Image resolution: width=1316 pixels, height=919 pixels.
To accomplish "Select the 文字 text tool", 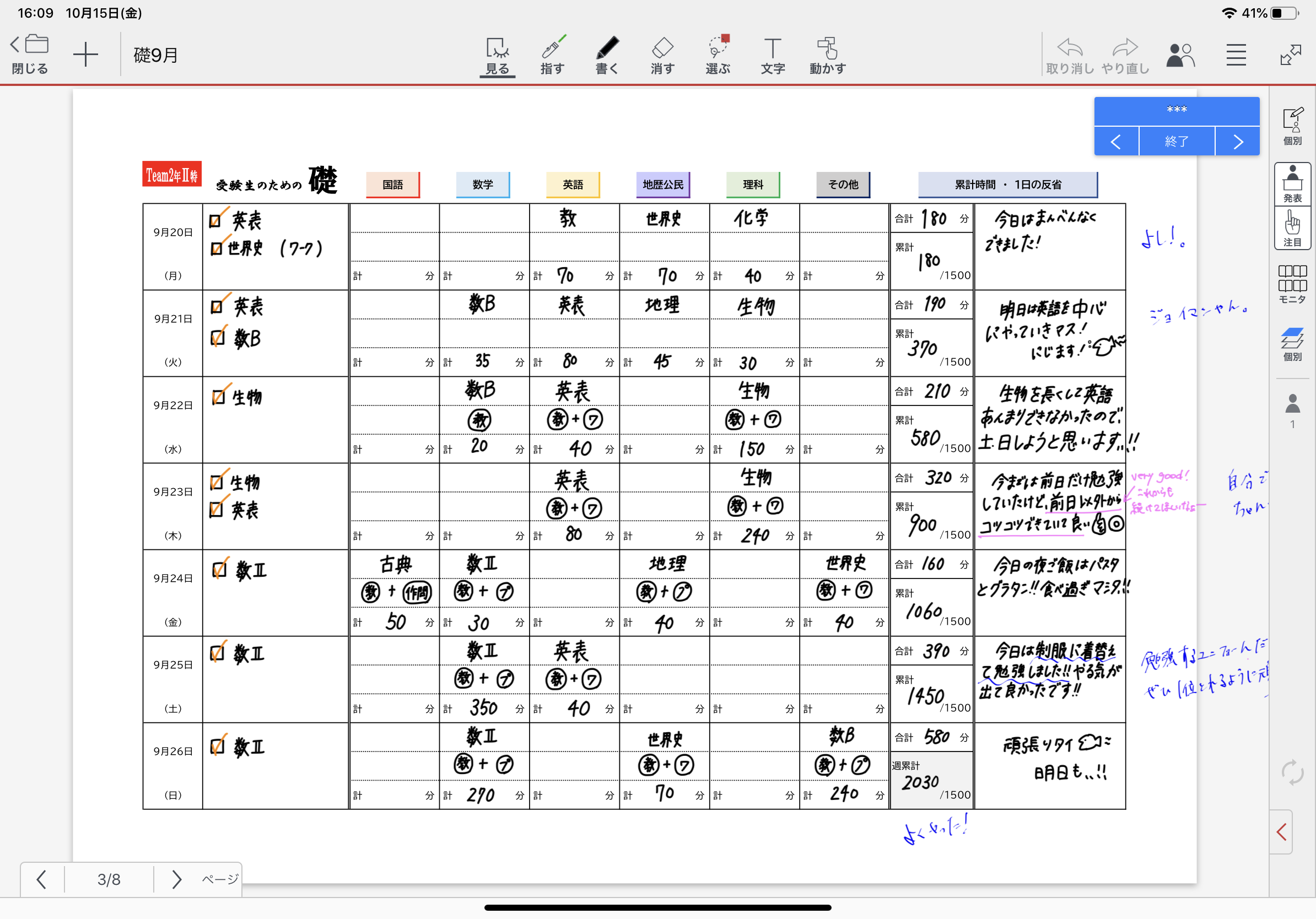I will [x=772, y=56].
